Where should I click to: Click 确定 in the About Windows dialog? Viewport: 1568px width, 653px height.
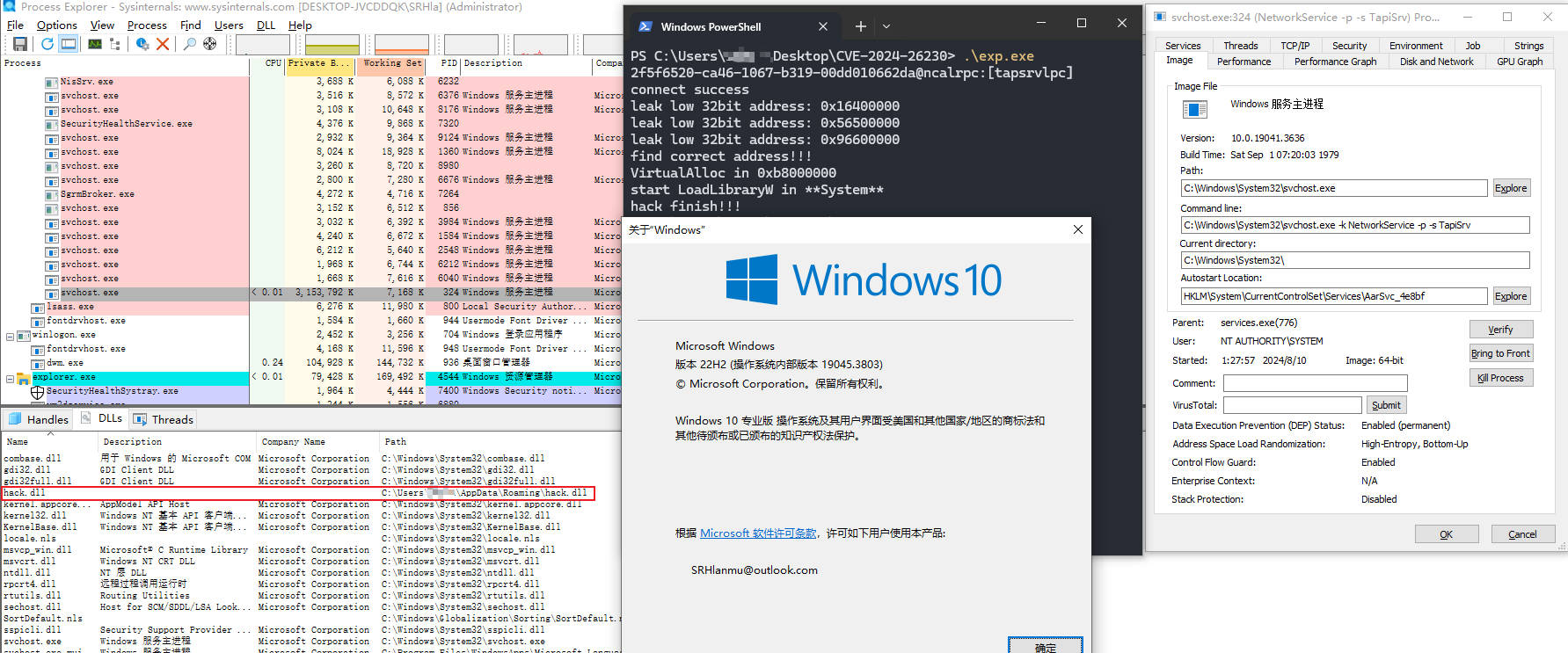pos(1046,647)
